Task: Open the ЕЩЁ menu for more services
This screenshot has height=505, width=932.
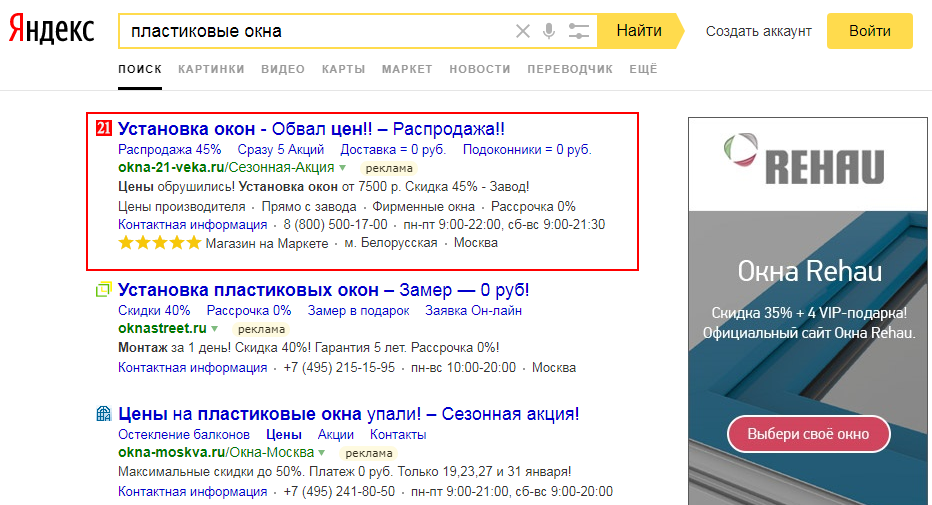Action: click(643, 69)
